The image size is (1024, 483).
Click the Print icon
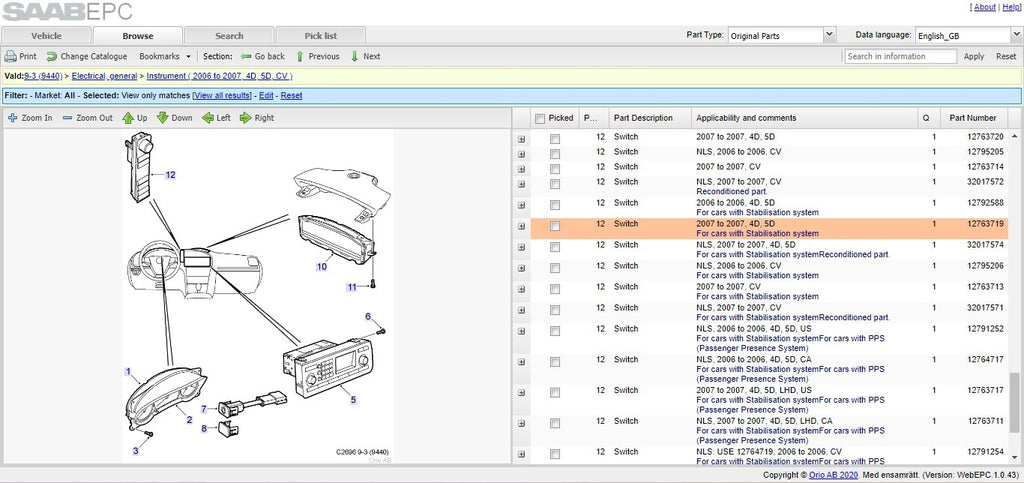(10, 57)
